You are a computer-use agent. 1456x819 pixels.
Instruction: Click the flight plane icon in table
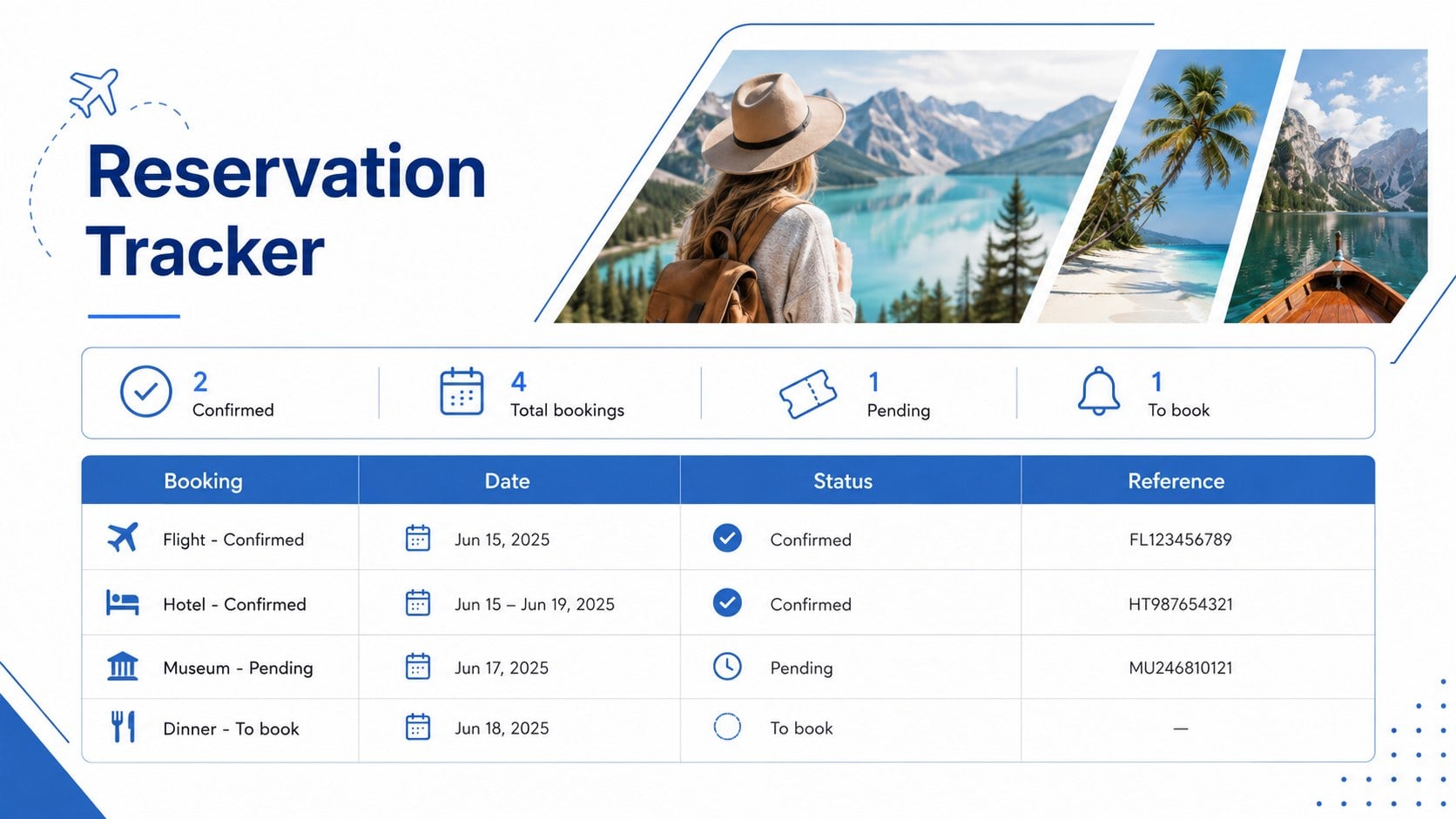click(x=123, y=538)
